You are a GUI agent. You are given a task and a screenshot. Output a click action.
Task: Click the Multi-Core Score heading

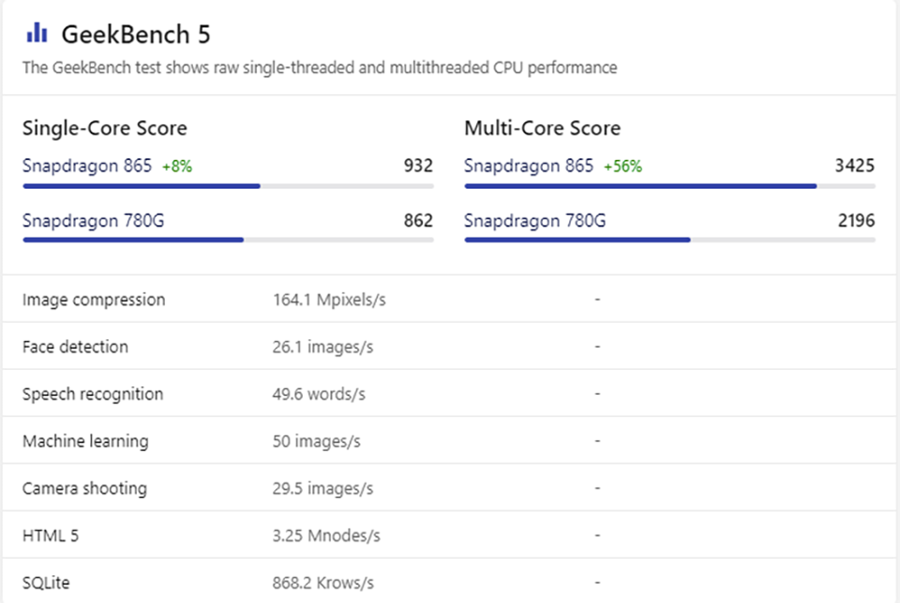click(x=542, y=128)
